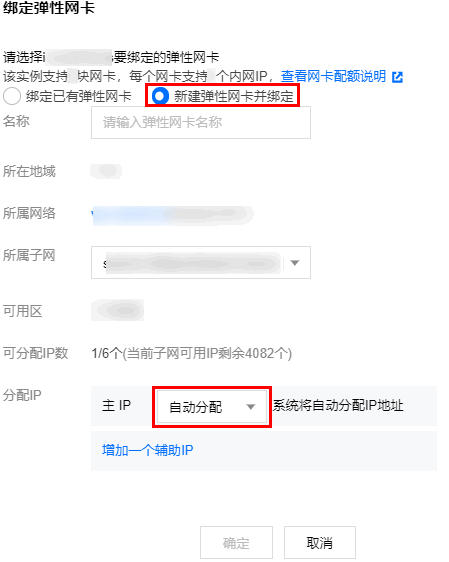Open the 主 IP 自动分配 dropdown

tap(212, 407)
